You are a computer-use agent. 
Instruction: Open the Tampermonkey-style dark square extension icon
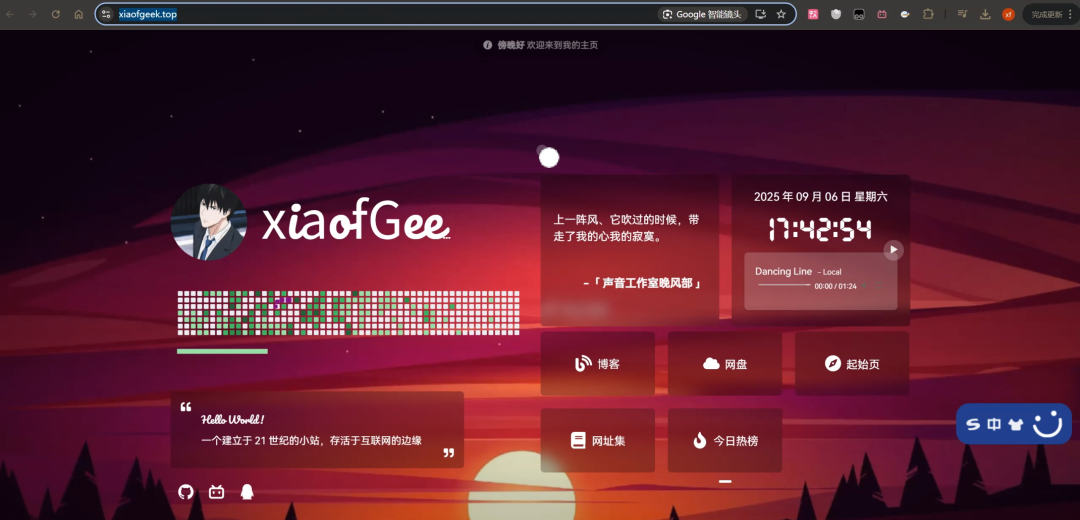coord(859,14)
